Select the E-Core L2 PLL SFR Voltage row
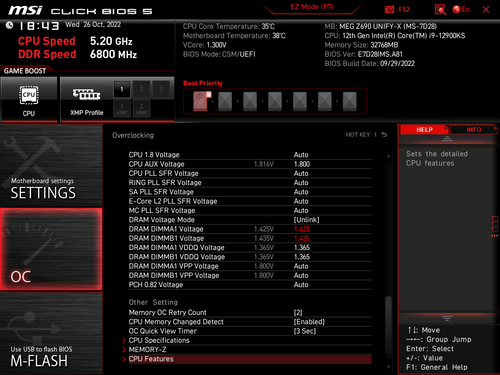The image size is (500, 375). 250,201
